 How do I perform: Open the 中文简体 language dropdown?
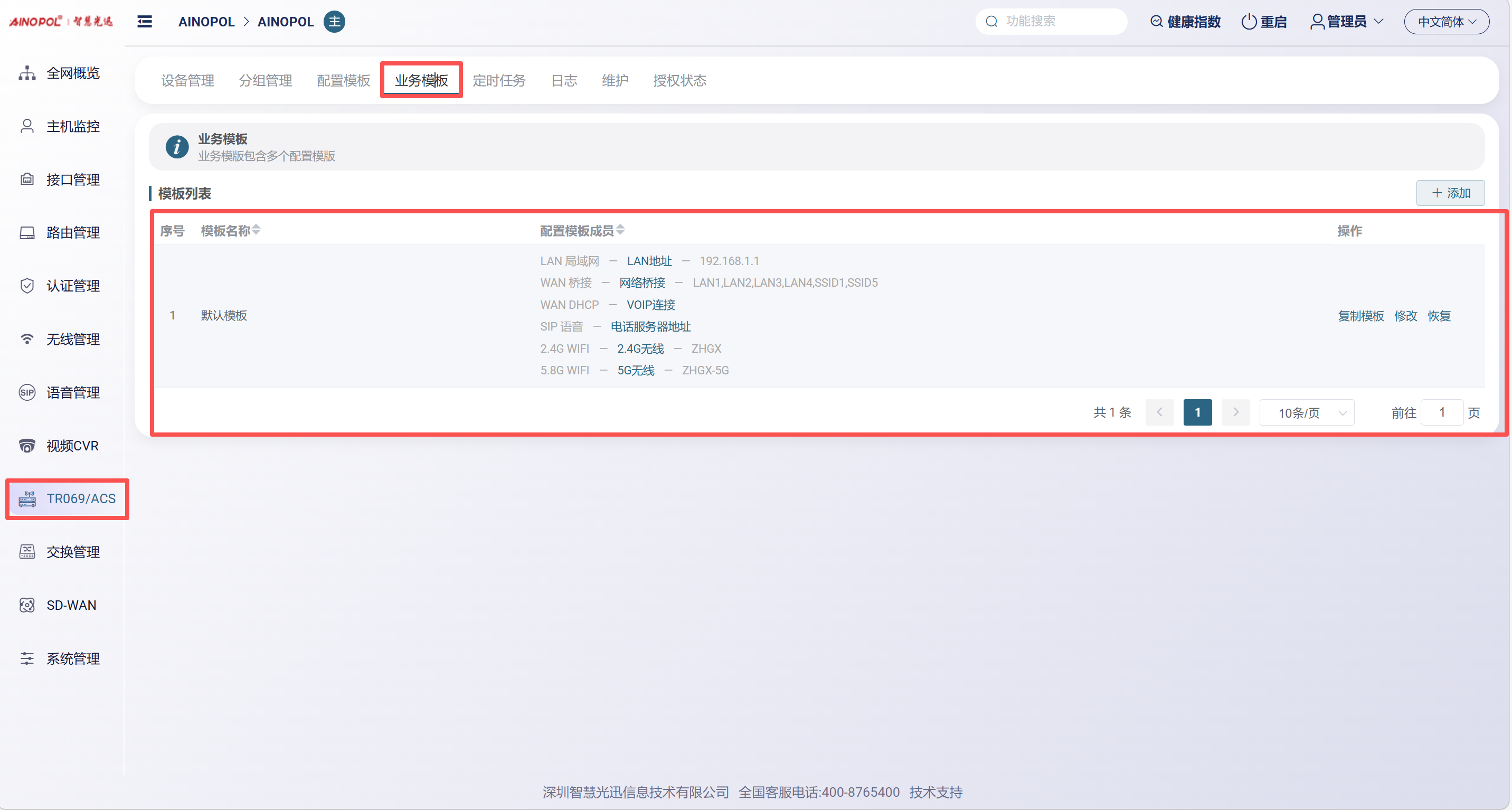1446,22
